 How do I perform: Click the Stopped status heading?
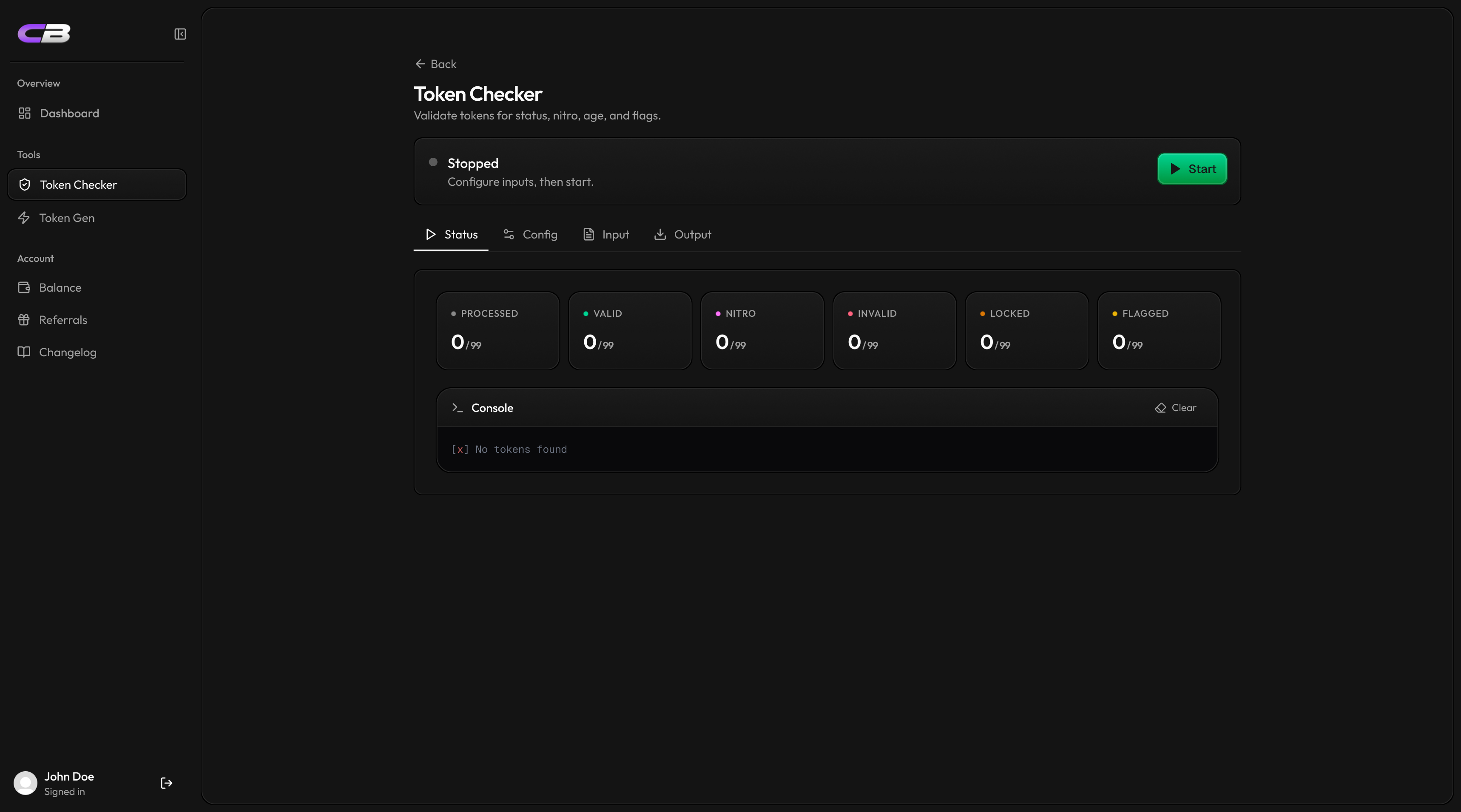[x=473, y=163]
